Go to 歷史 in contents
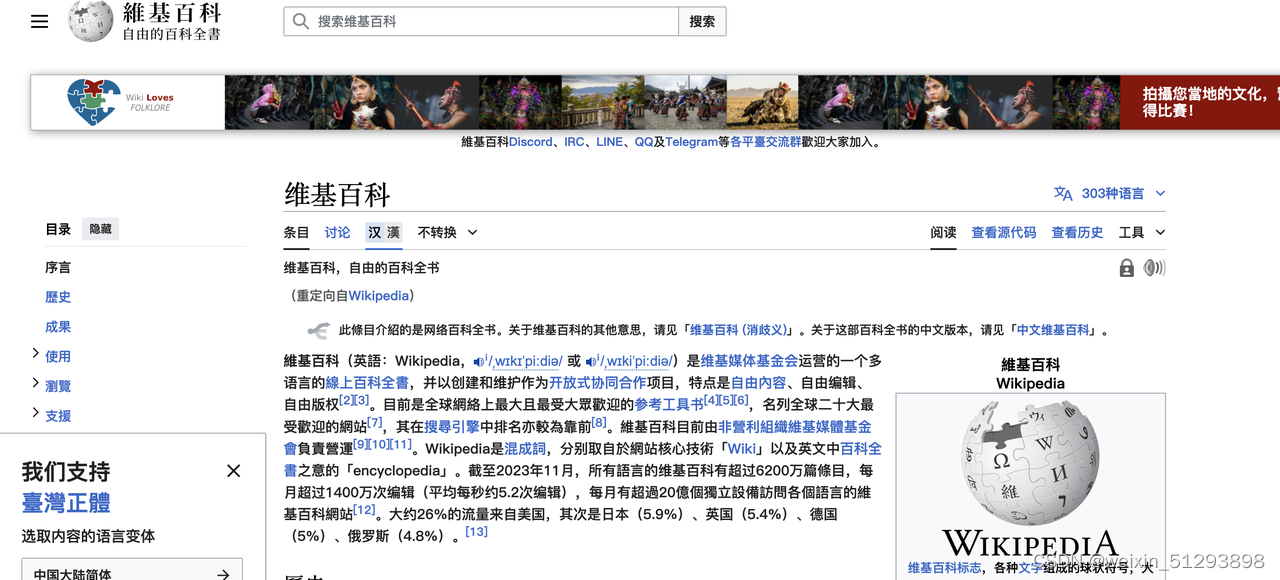The height and width of the screenshot is (580, 1280). [x=58, y=297]
